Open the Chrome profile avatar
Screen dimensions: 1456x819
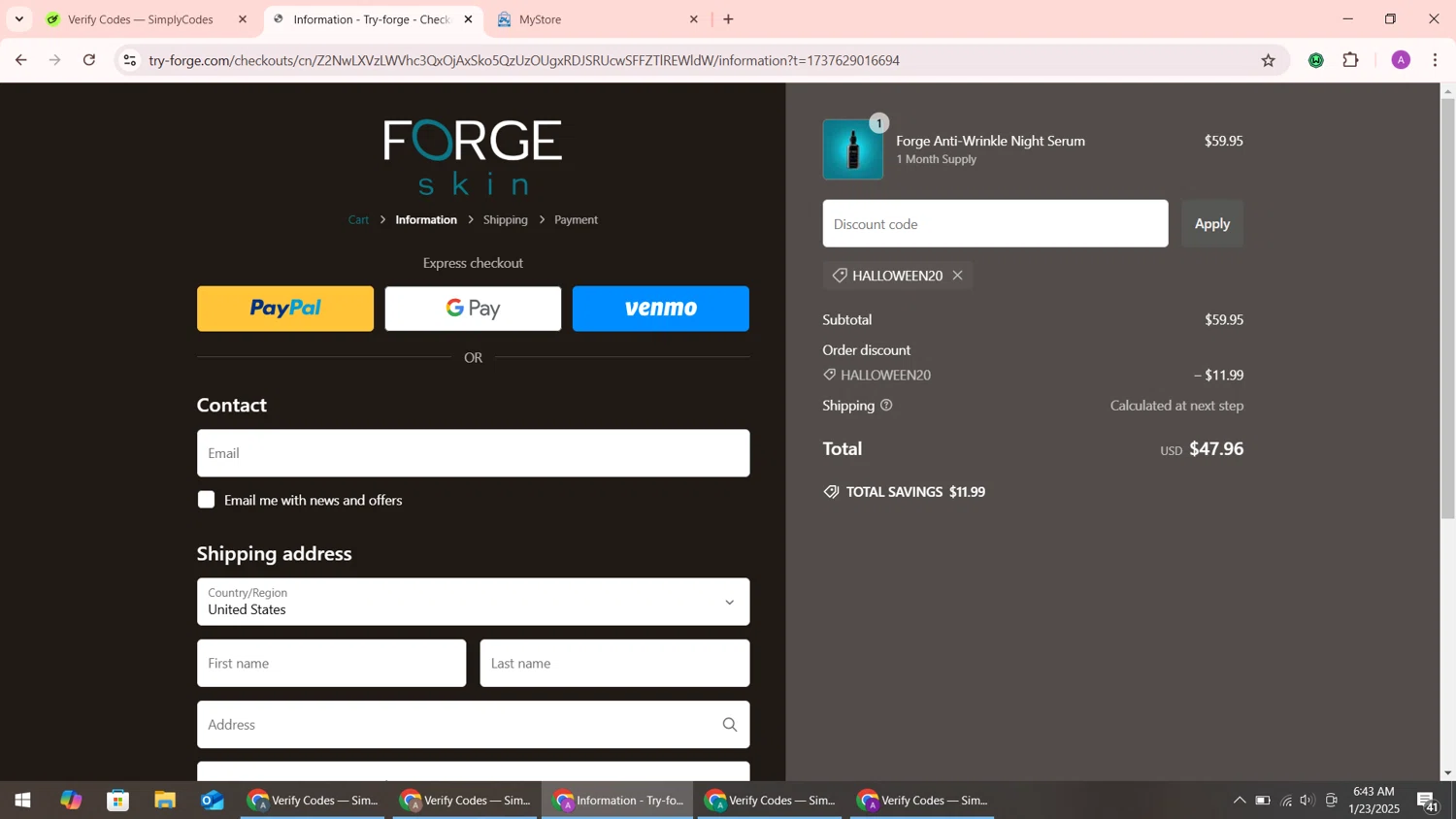(1400, 60)
